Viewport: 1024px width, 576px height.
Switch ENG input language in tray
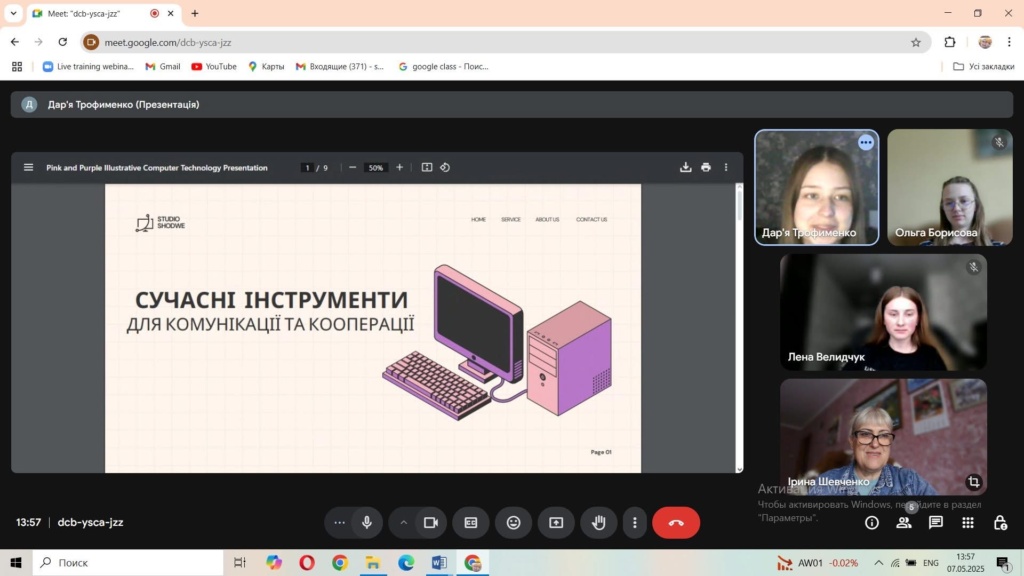[x=931, y=563]
